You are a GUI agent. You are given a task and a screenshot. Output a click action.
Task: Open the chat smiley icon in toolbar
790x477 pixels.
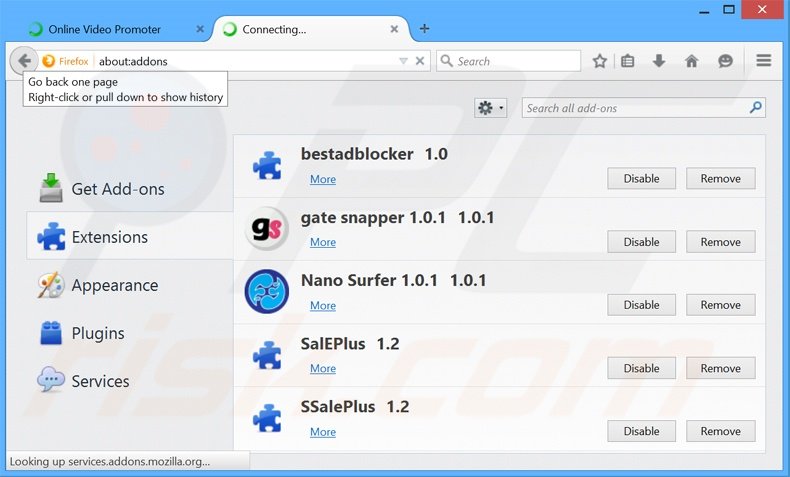coord(725,61)
